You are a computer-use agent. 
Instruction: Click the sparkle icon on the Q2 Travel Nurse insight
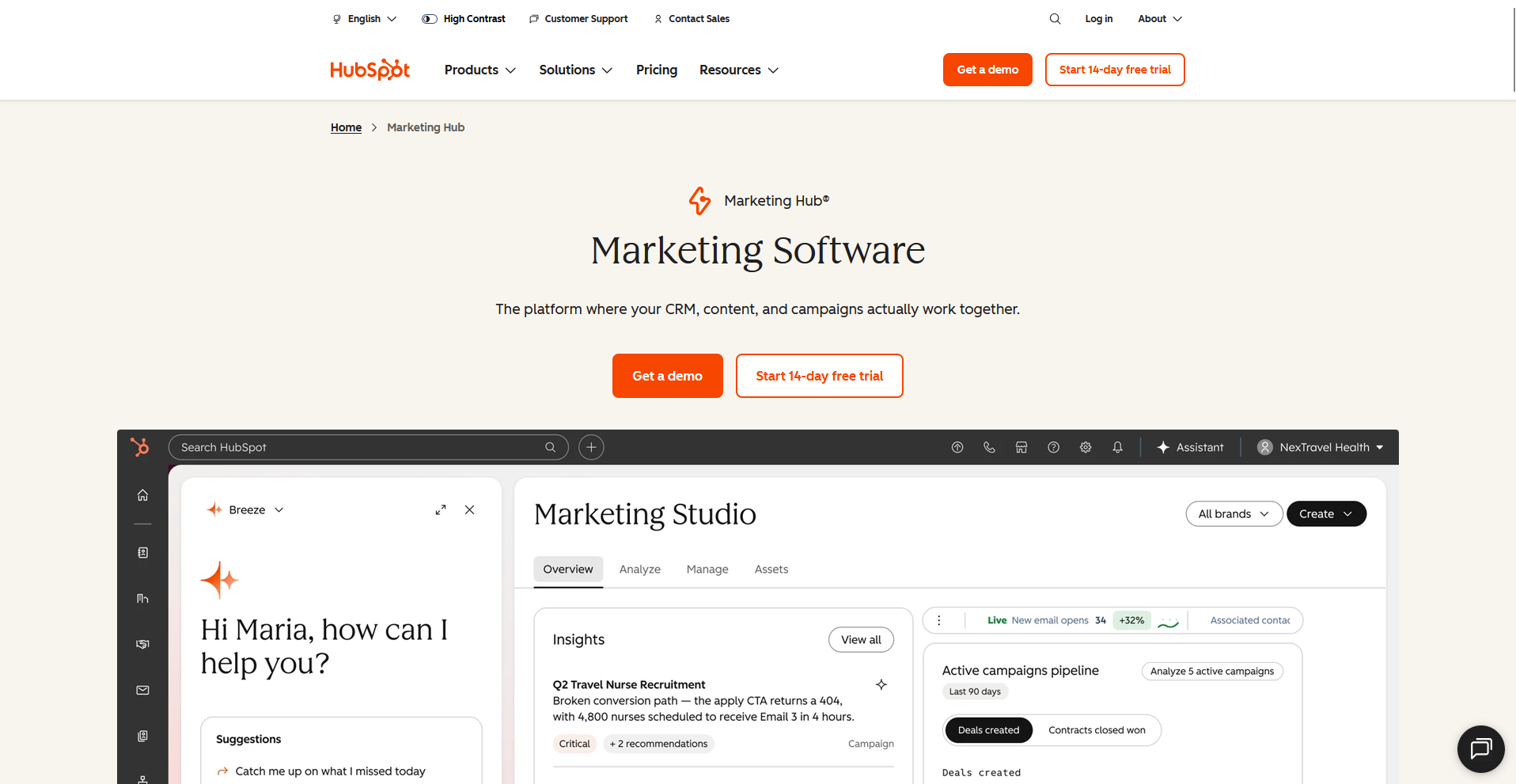coord(881,684)
